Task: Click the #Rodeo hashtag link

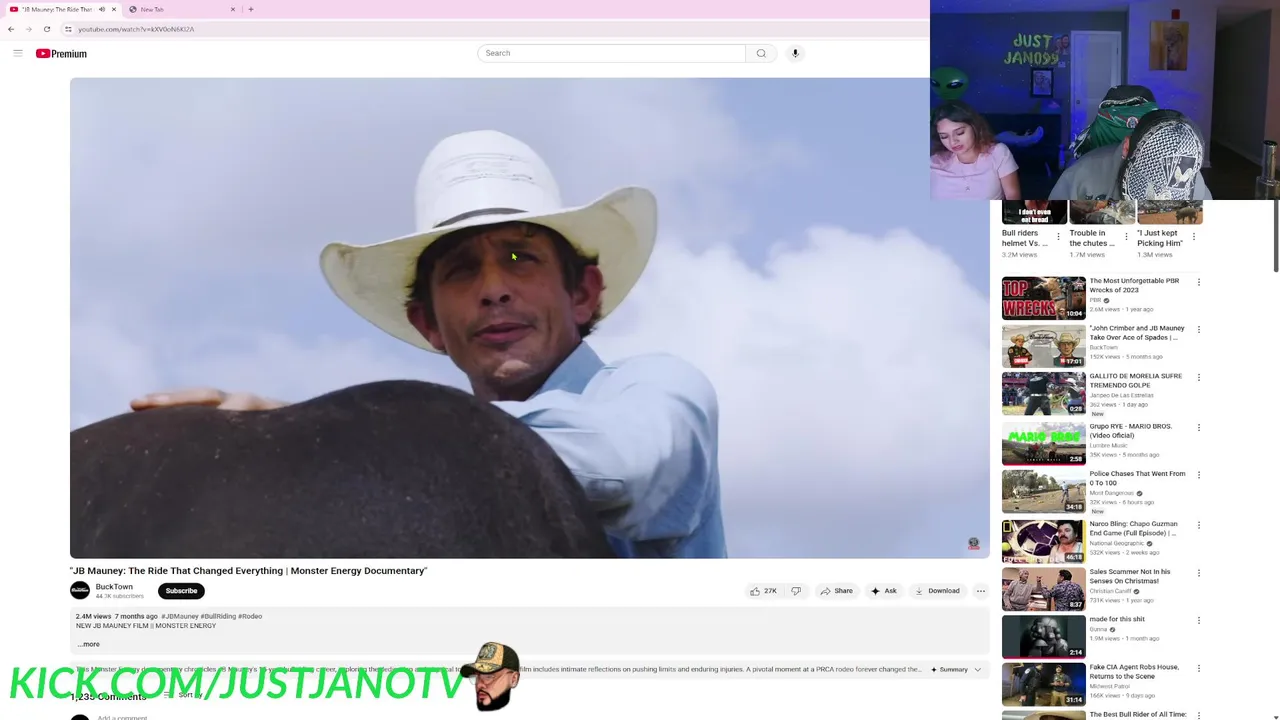Action: 250,617
